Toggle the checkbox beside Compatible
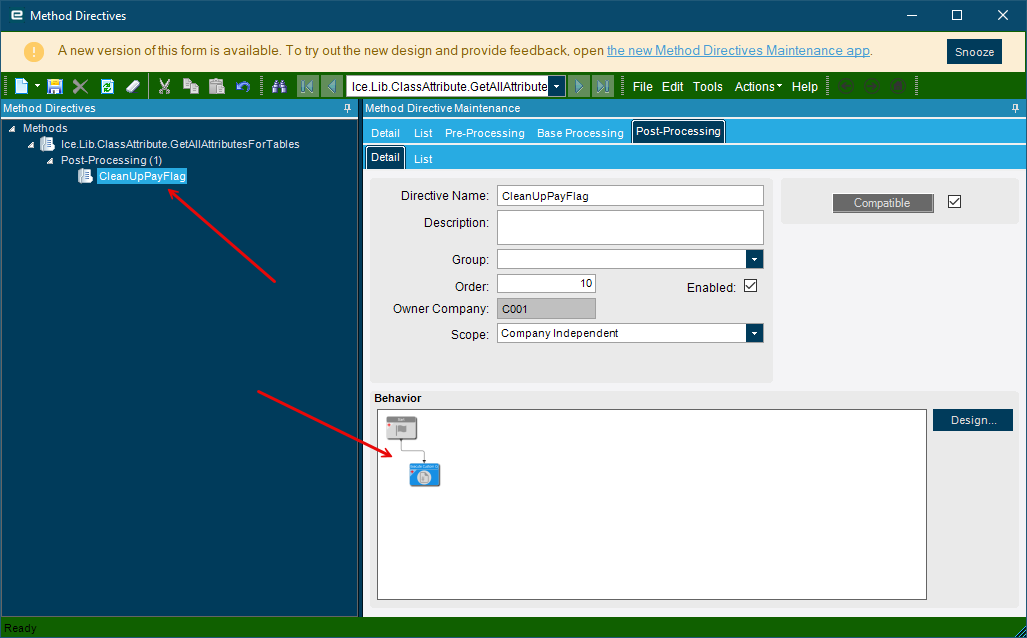The height and width of the screenshot is (638, 1027). point(954,202)
